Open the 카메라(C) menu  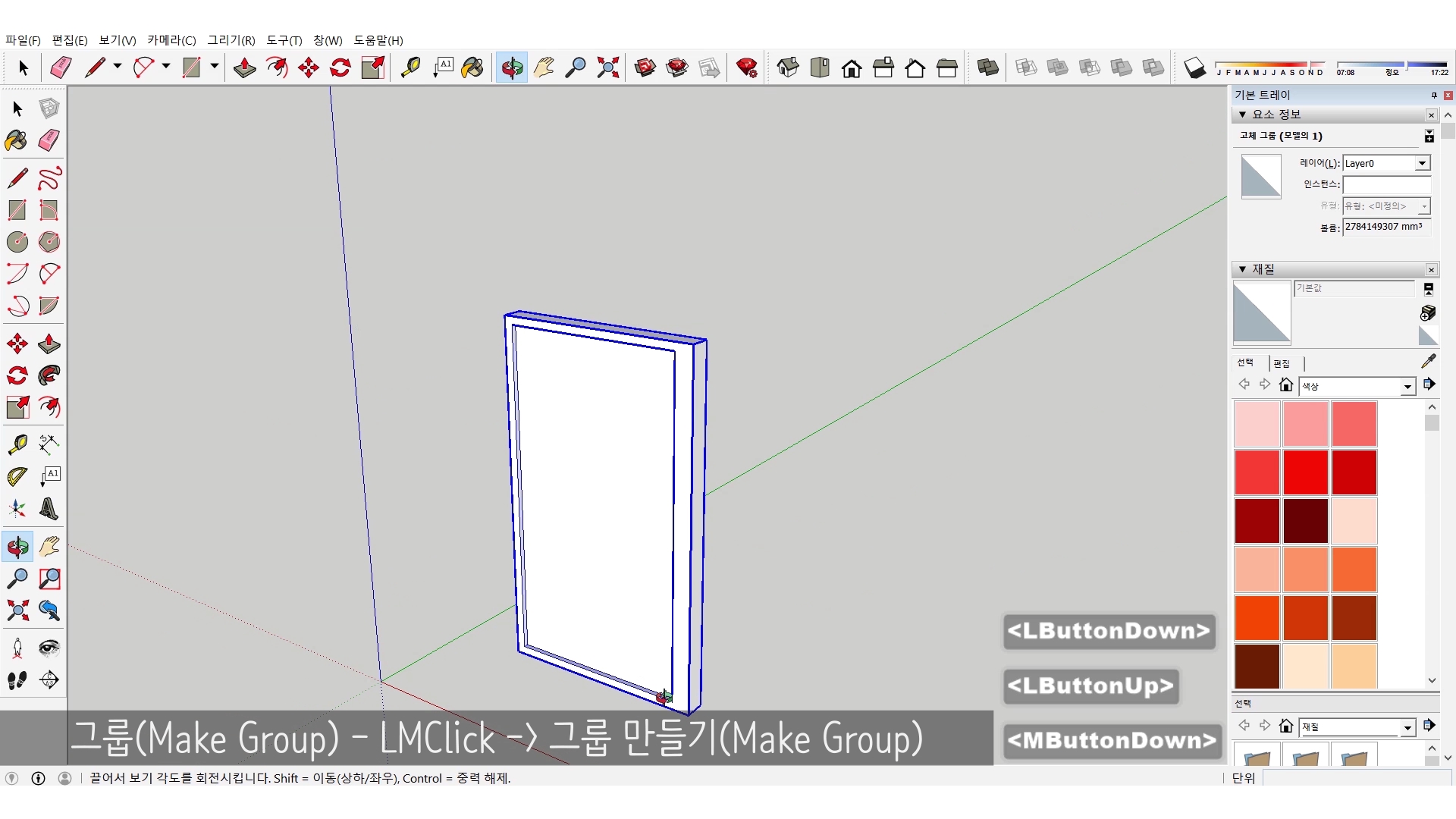point(171,40)
